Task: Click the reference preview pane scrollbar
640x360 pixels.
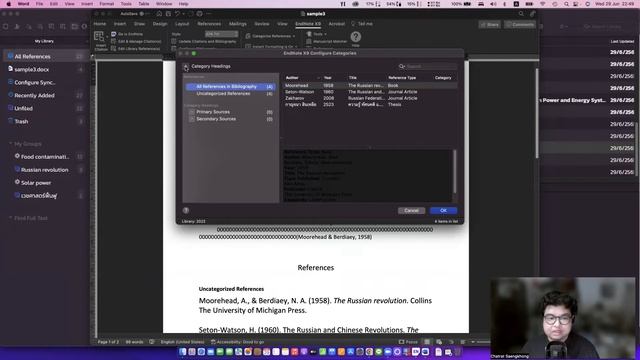Action: pos(454,171)
